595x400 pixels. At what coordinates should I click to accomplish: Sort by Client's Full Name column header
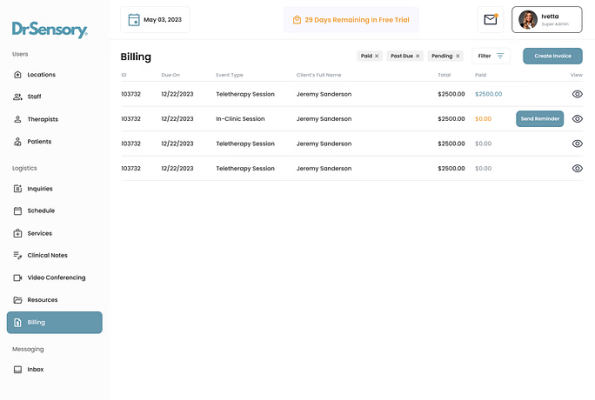(x=319, y=75)
